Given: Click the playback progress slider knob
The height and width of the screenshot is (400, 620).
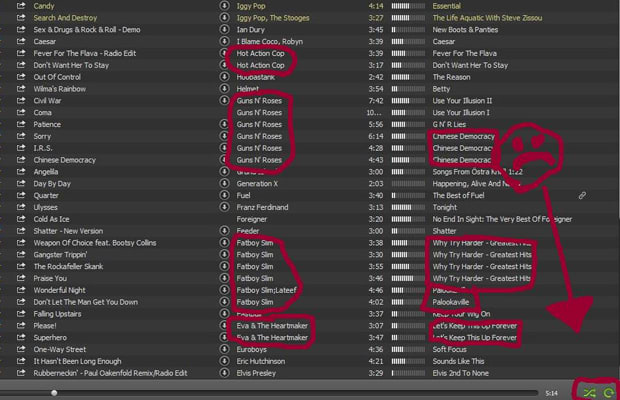Looking at the screenshot, I should pyautogui.click(x=54, y=392).
